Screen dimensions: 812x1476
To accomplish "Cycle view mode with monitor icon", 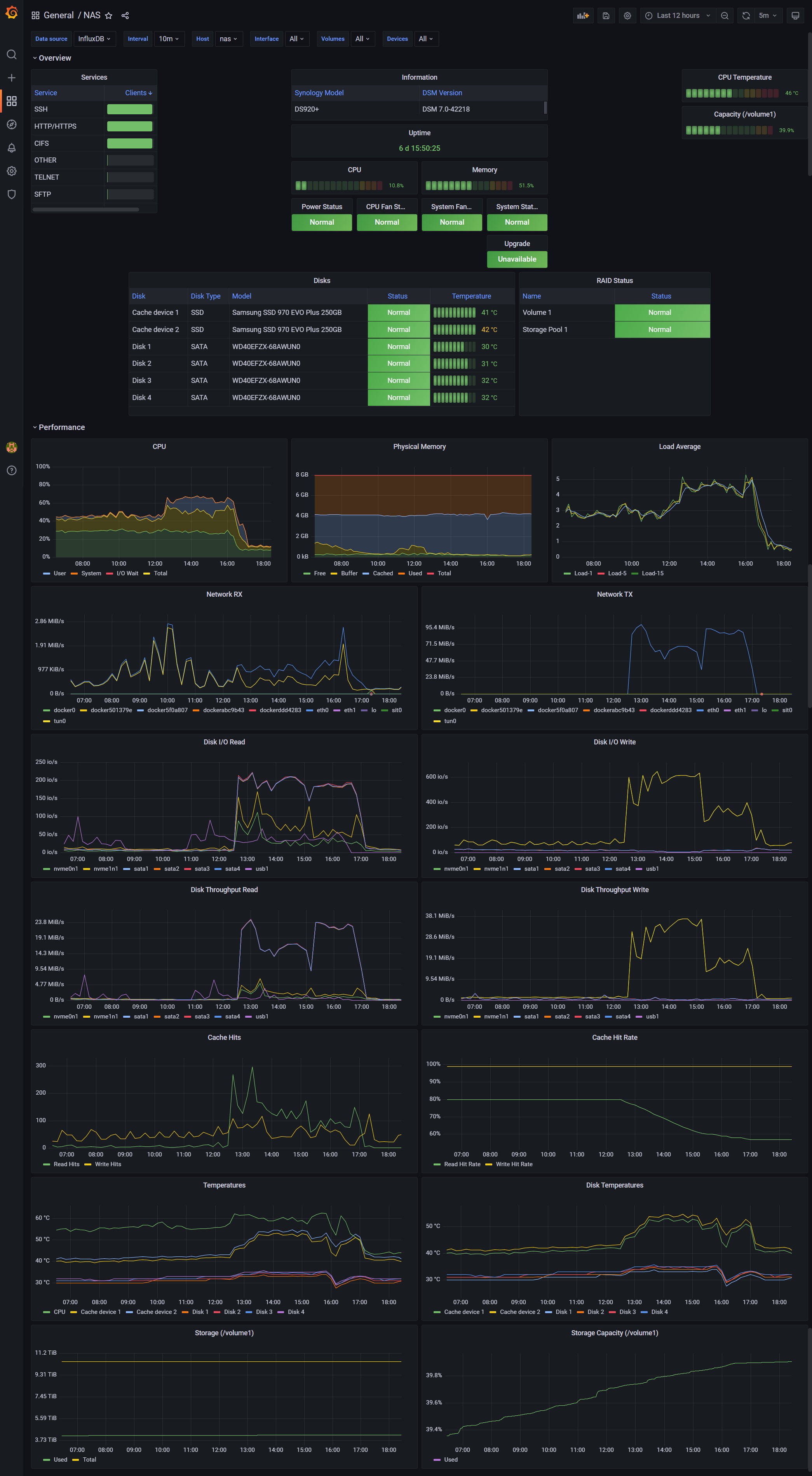I will point(795,16).
